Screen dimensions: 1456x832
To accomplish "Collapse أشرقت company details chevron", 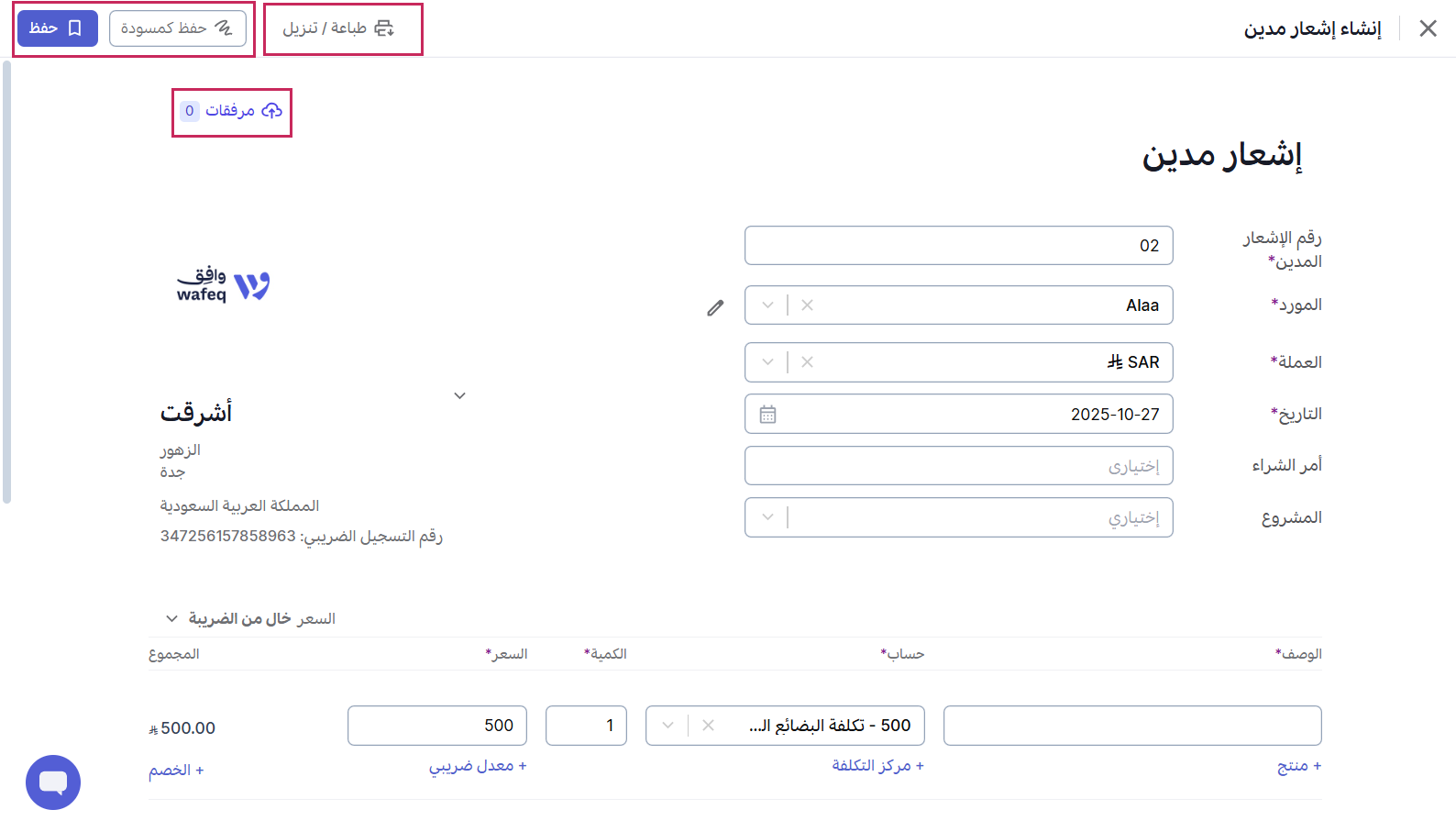I will click(460, 394).
